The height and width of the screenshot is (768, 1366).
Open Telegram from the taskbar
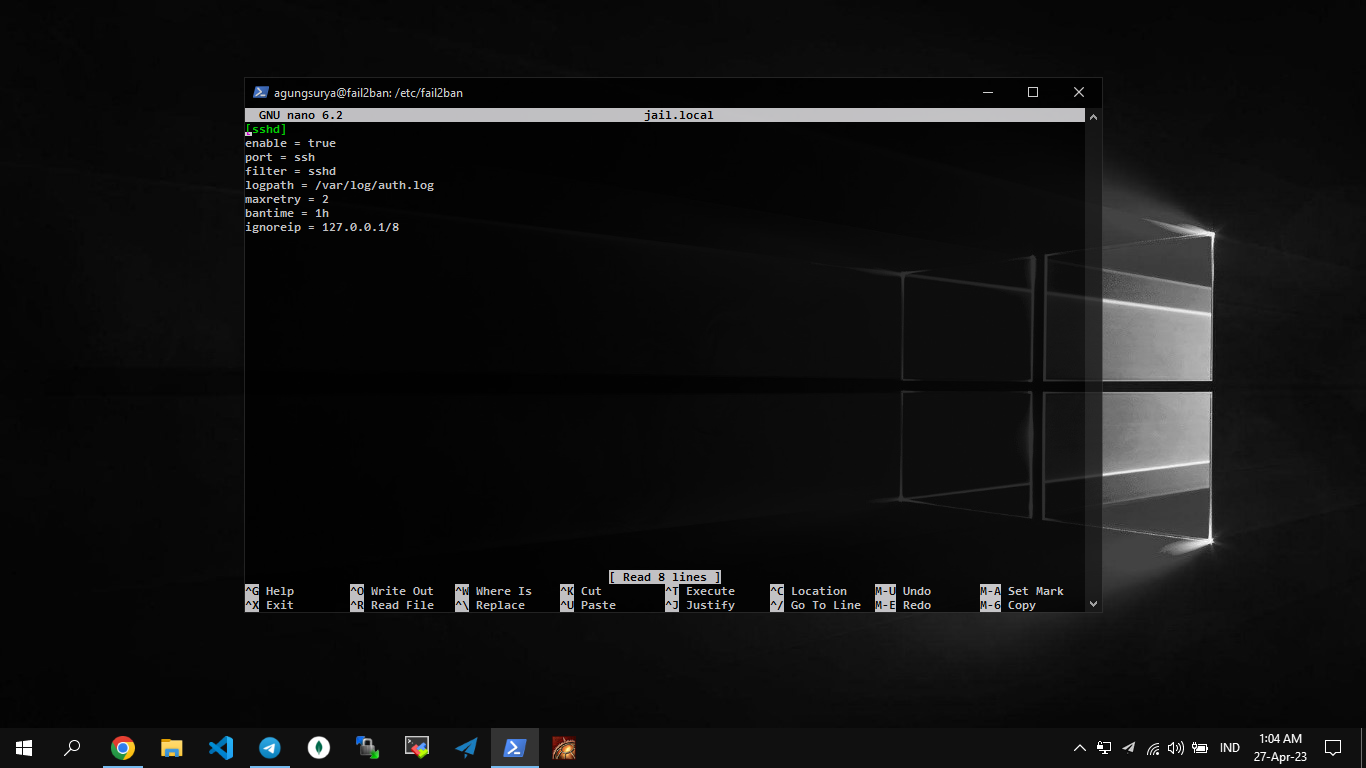coord(269,748)
